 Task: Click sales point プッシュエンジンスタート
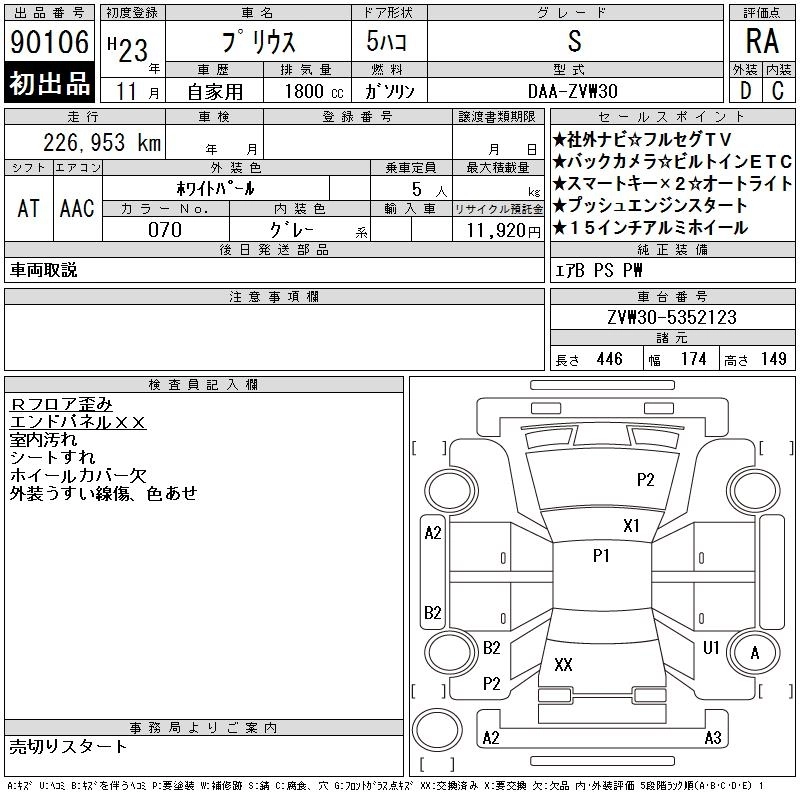[x=650, y=206]
